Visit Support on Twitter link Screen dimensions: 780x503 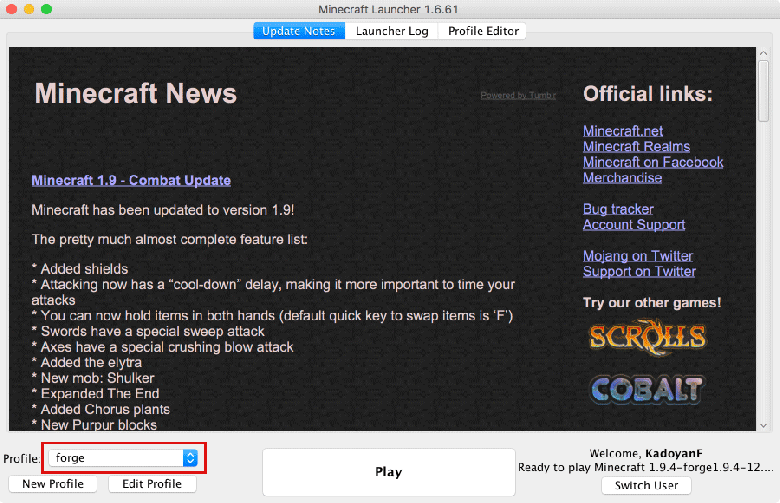coord(639,271)
